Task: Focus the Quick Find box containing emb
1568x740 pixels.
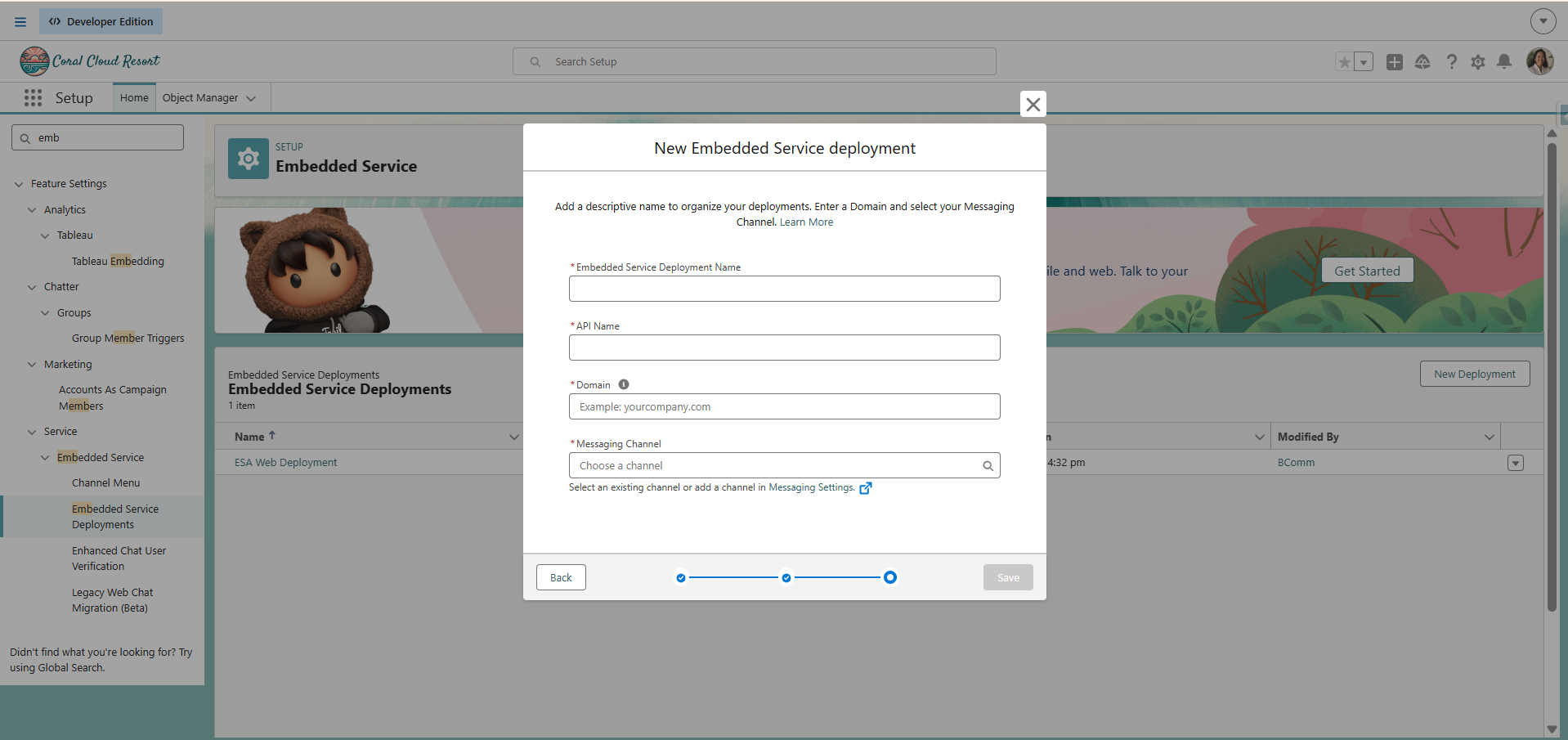Action: 97,137
